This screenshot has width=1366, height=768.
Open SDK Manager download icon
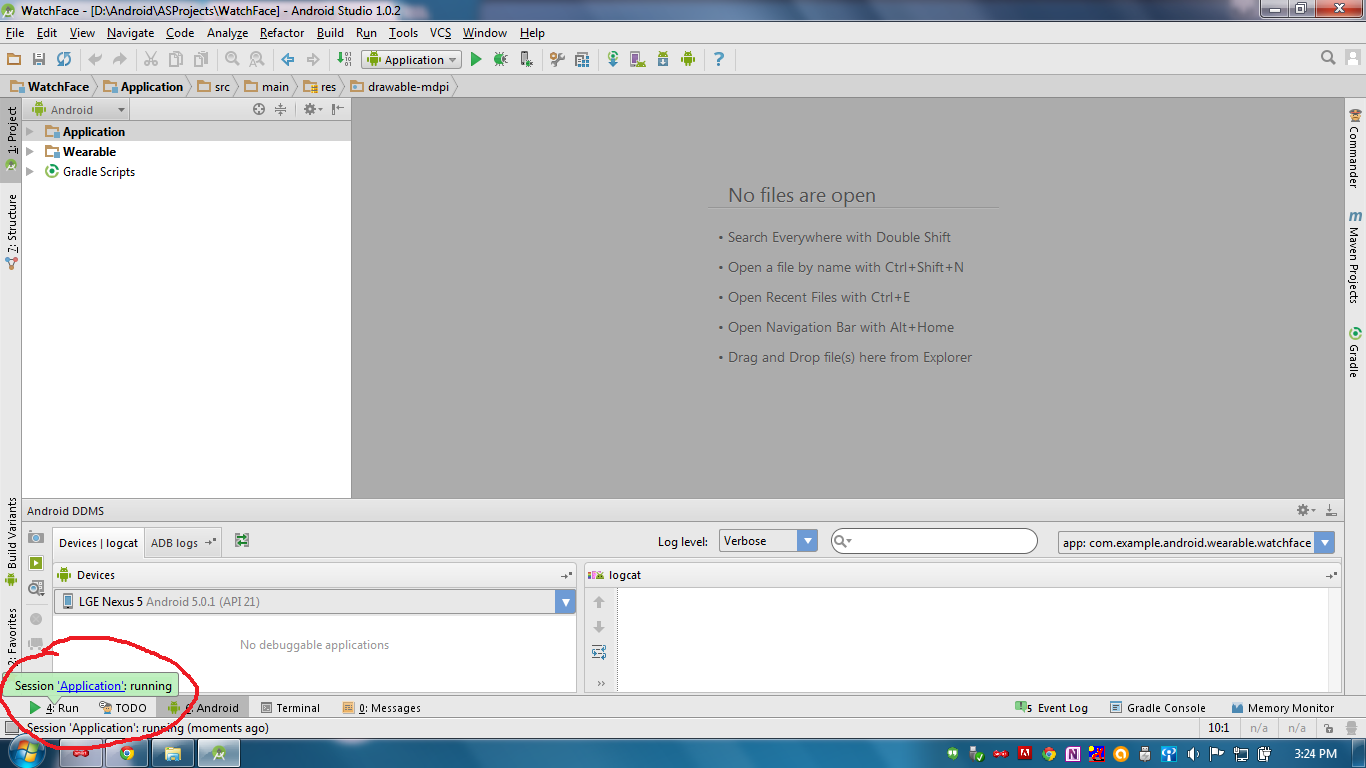[x=663, y=60]
